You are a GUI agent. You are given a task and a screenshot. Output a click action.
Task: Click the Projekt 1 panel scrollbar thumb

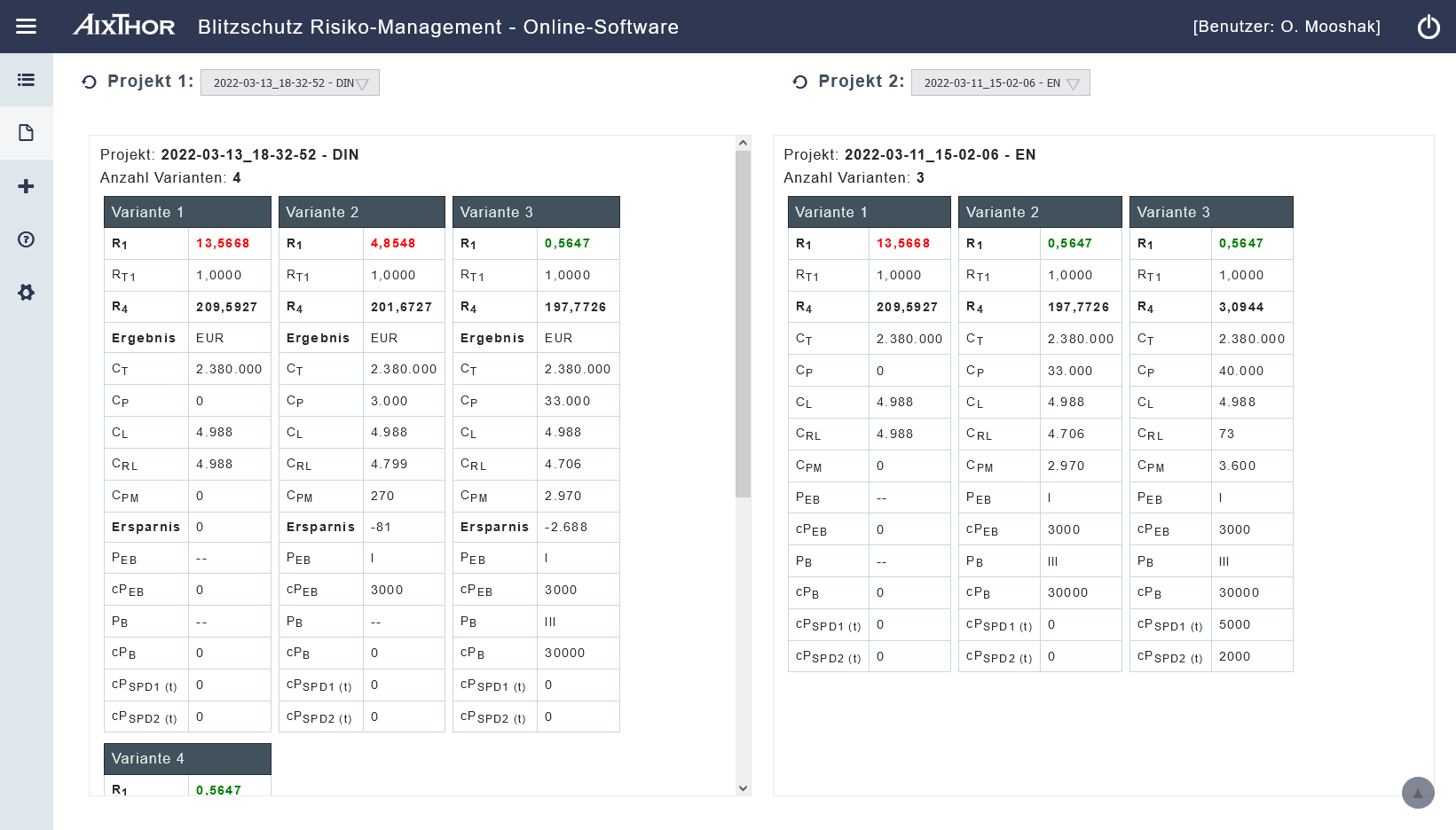coord(744,324)
